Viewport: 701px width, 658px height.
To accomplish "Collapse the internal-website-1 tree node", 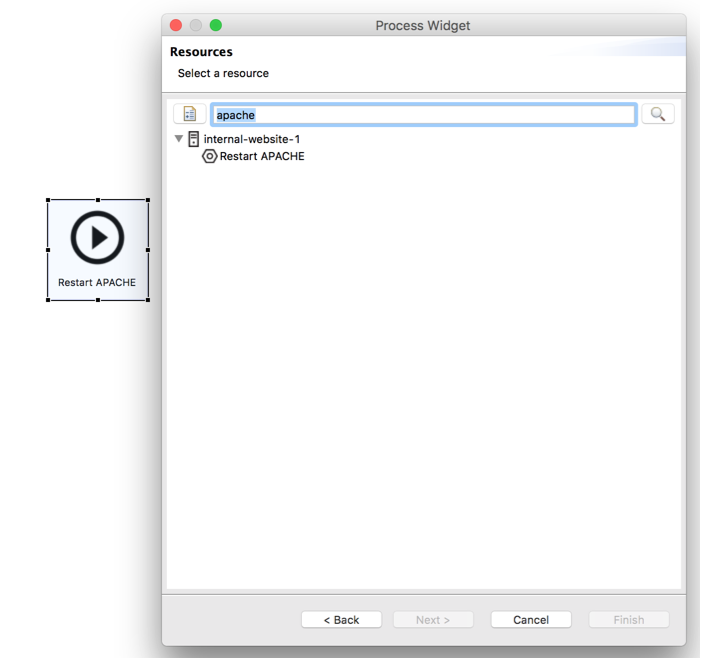I will click(179, 139).
